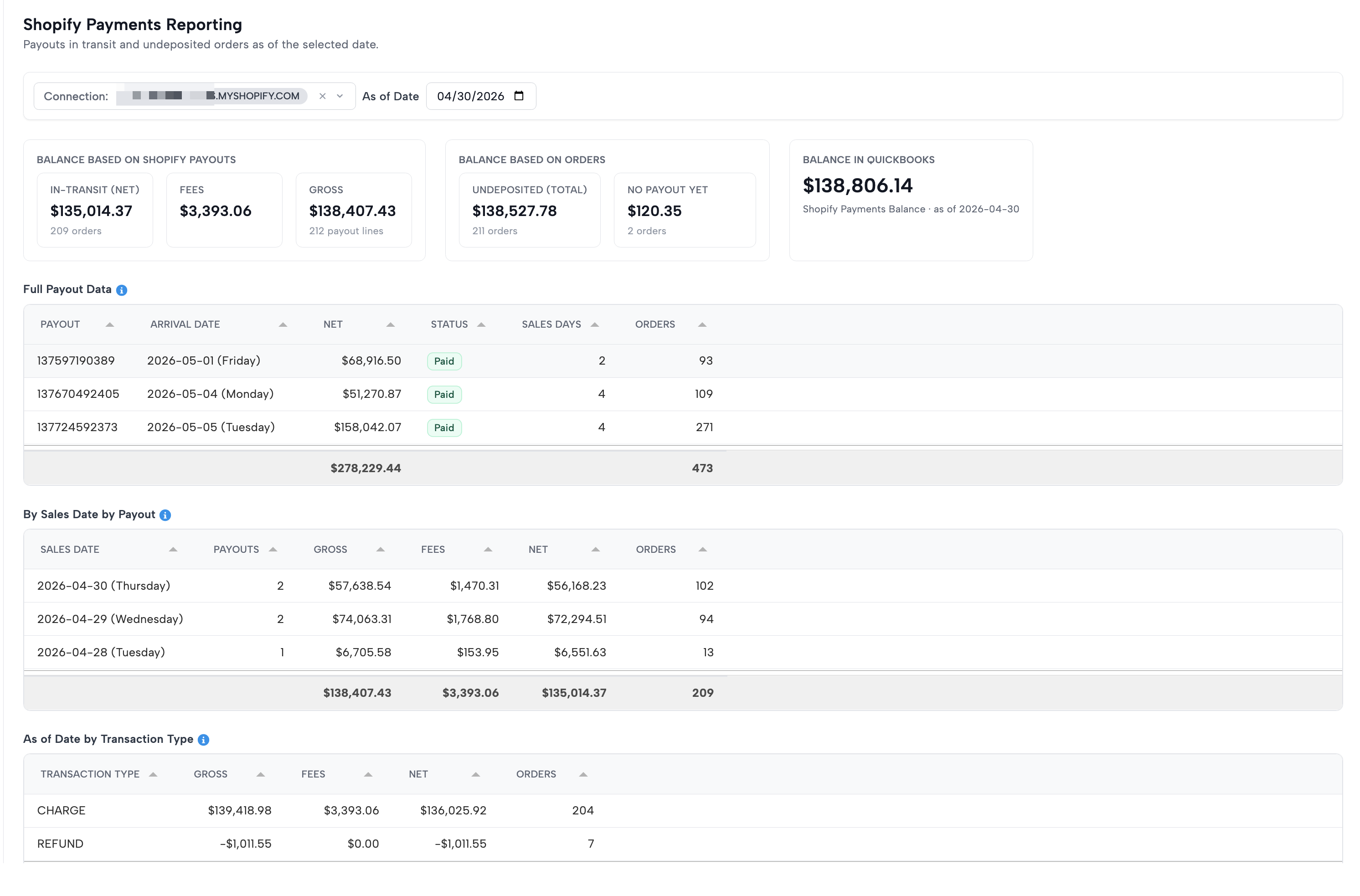
Task: Click gross value $57,638.54
Action: tap(360, 586)
